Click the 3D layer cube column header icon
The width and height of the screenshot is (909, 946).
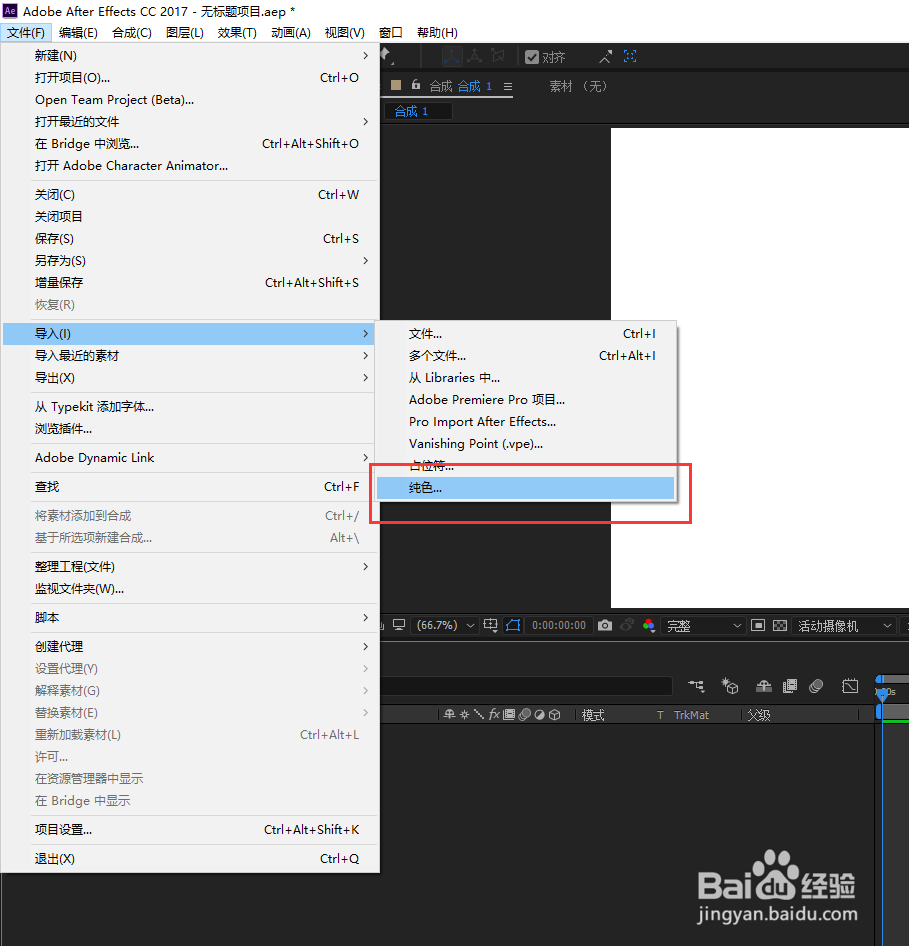[554, 714]
